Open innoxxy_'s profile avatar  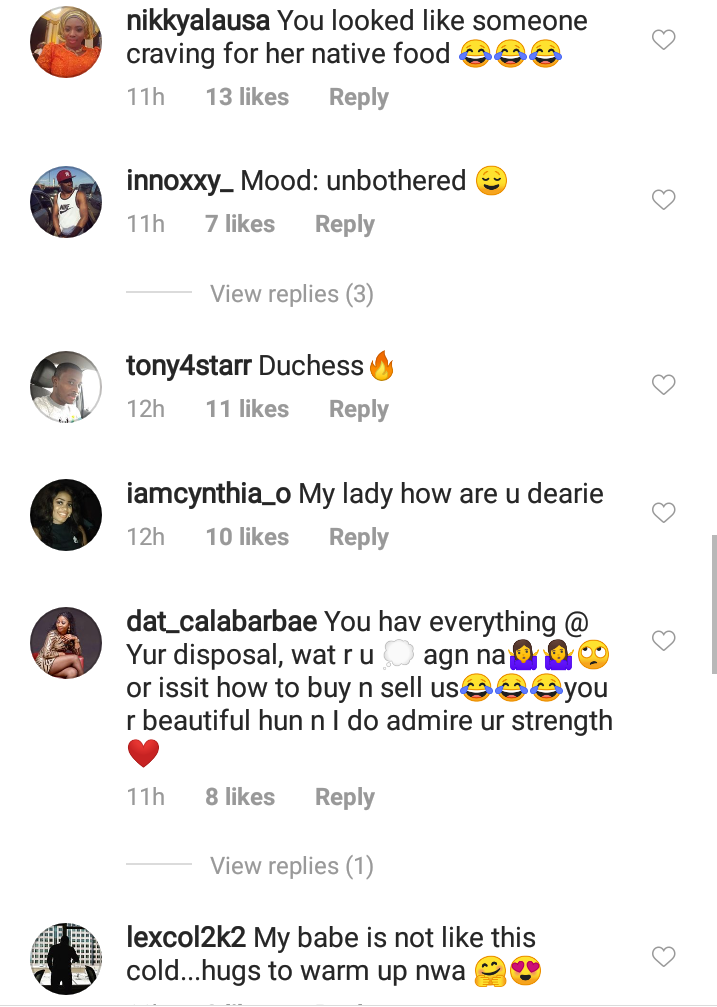pyautogui.click(x=67, y=201)
